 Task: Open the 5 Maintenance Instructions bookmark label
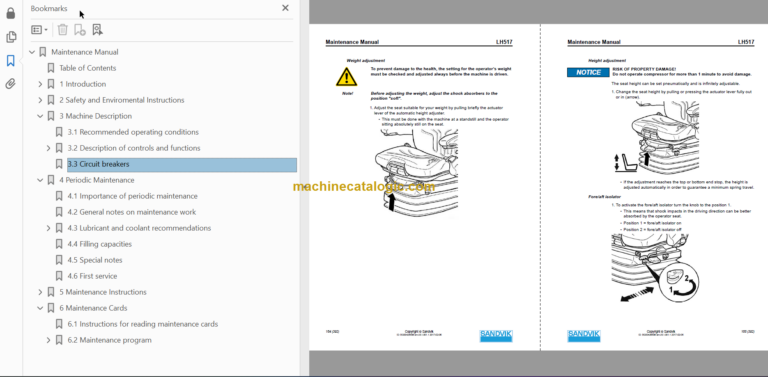point(103,292)
